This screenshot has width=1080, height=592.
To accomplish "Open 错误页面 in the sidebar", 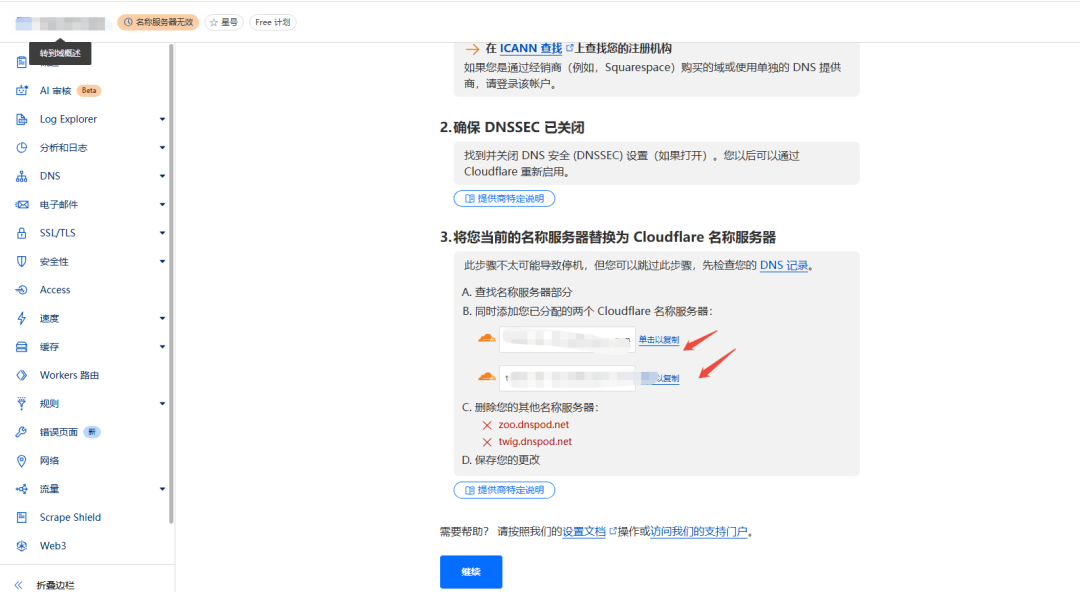I will (x=59, y=432).
